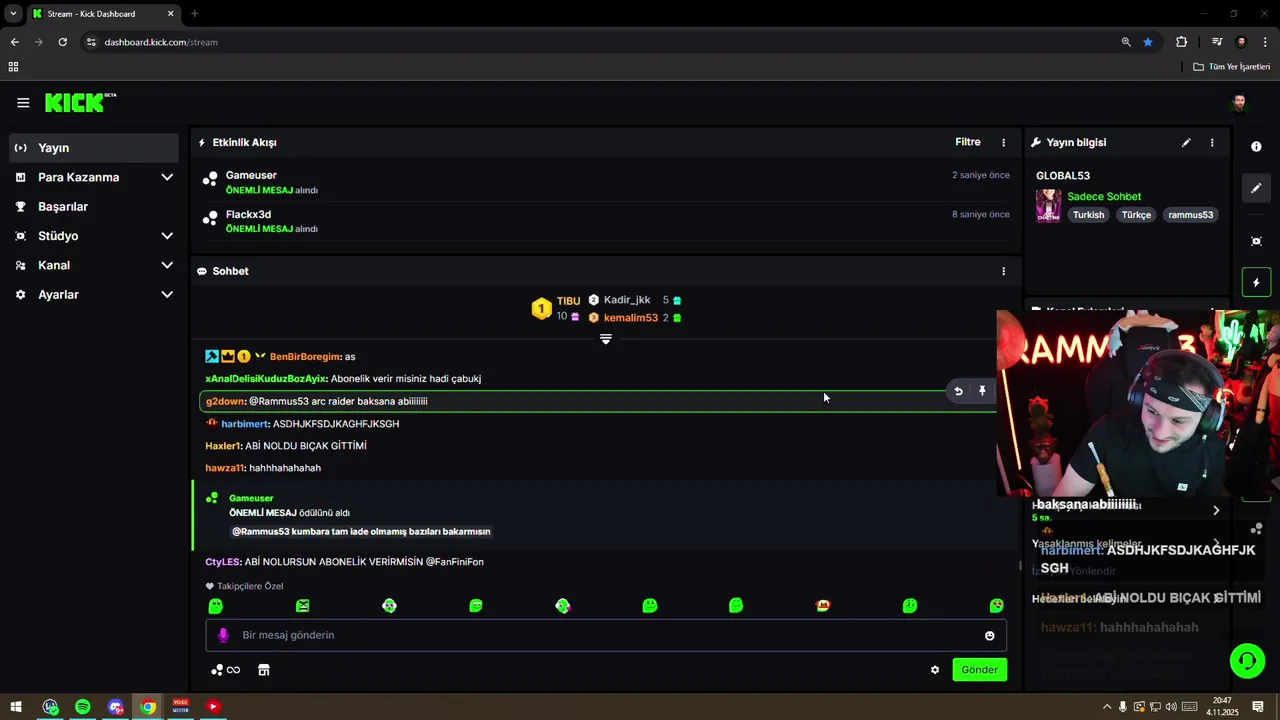Click the rammus53 tag chip

pyautogui.click(x=1190, y=215)
